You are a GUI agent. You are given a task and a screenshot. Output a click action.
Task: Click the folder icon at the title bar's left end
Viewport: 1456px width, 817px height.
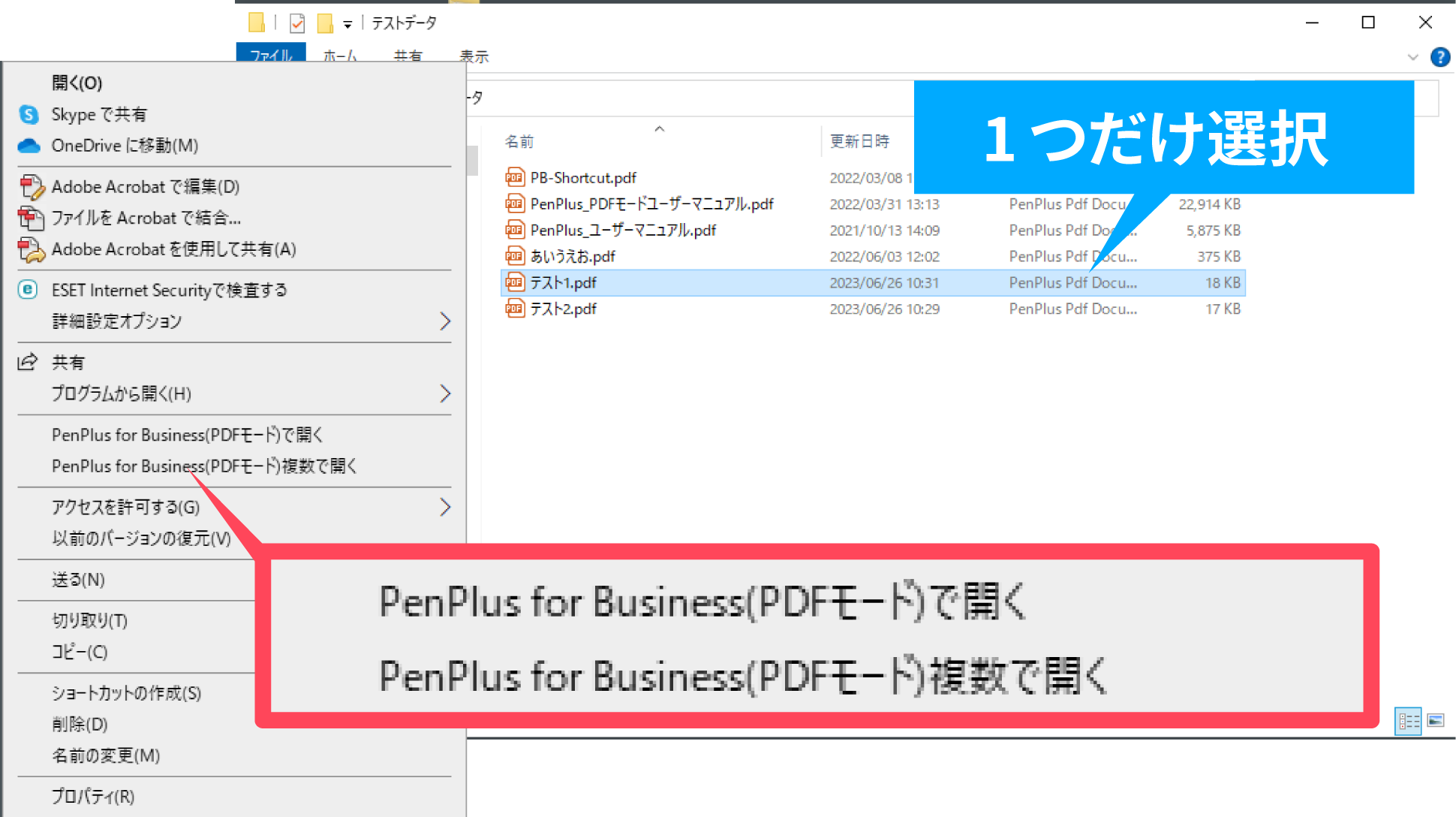point(257,23)
